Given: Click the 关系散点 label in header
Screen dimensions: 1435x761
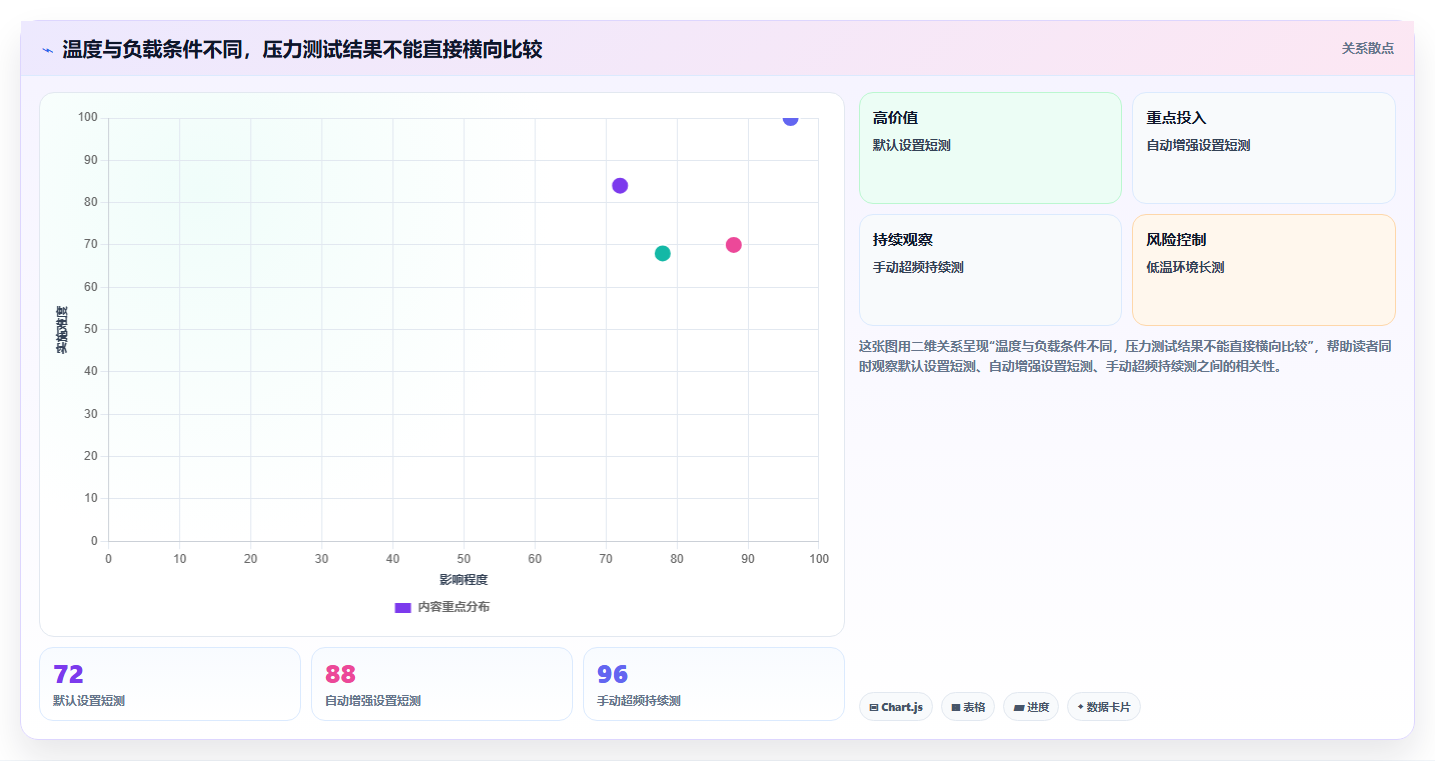Looking at the screenshot, I should 1367,48.
